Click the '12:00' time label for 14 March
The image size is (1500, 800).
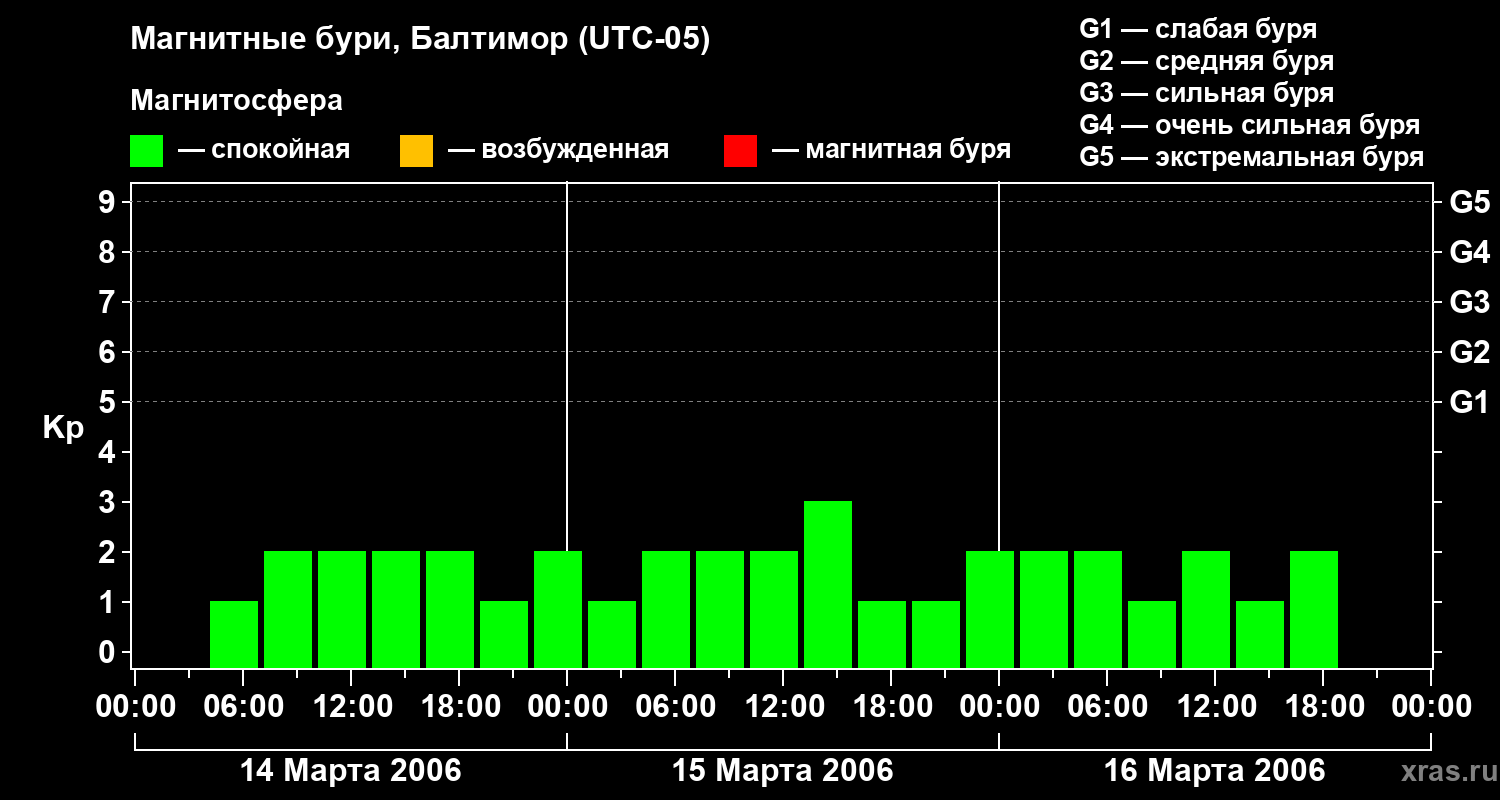(351, 706)
